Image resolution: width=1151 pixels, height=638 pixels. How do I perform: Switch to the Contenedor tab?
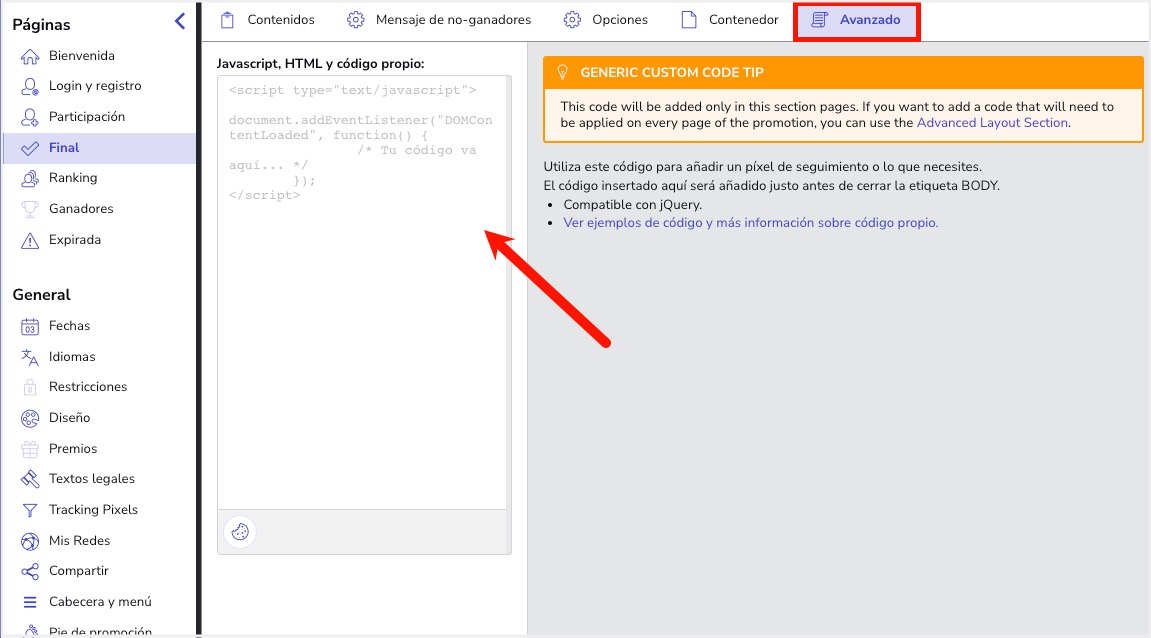730,20
